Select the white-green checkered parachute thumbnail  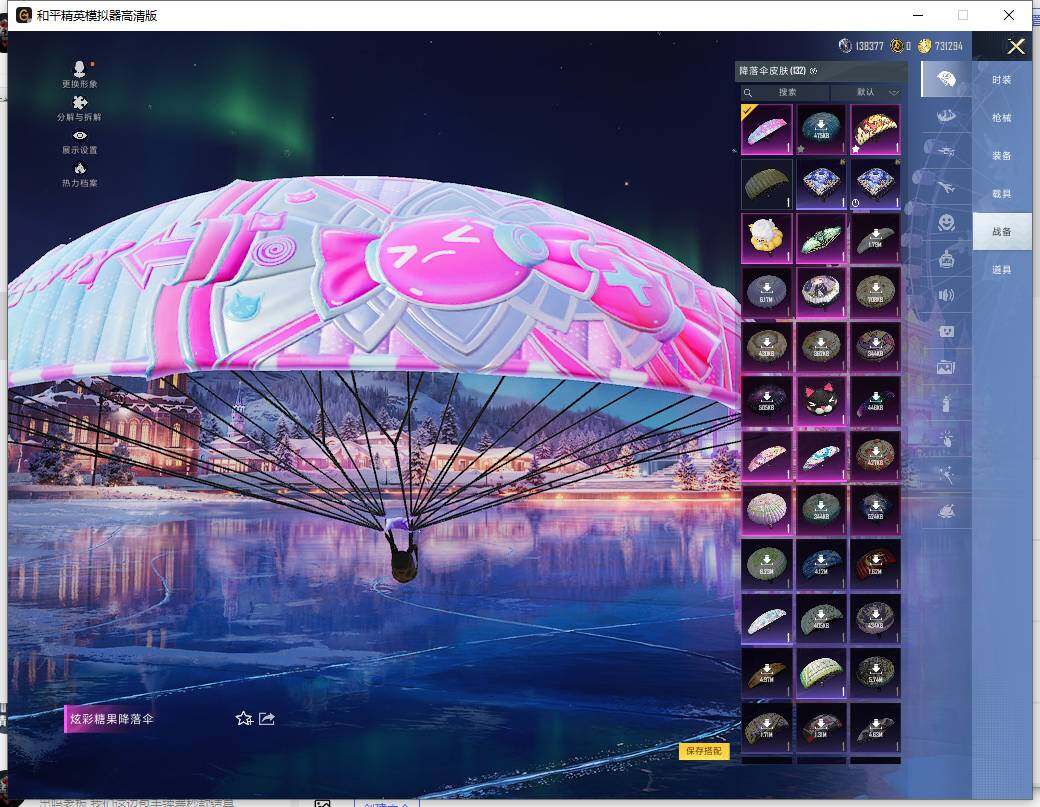[x=821, y=673]
